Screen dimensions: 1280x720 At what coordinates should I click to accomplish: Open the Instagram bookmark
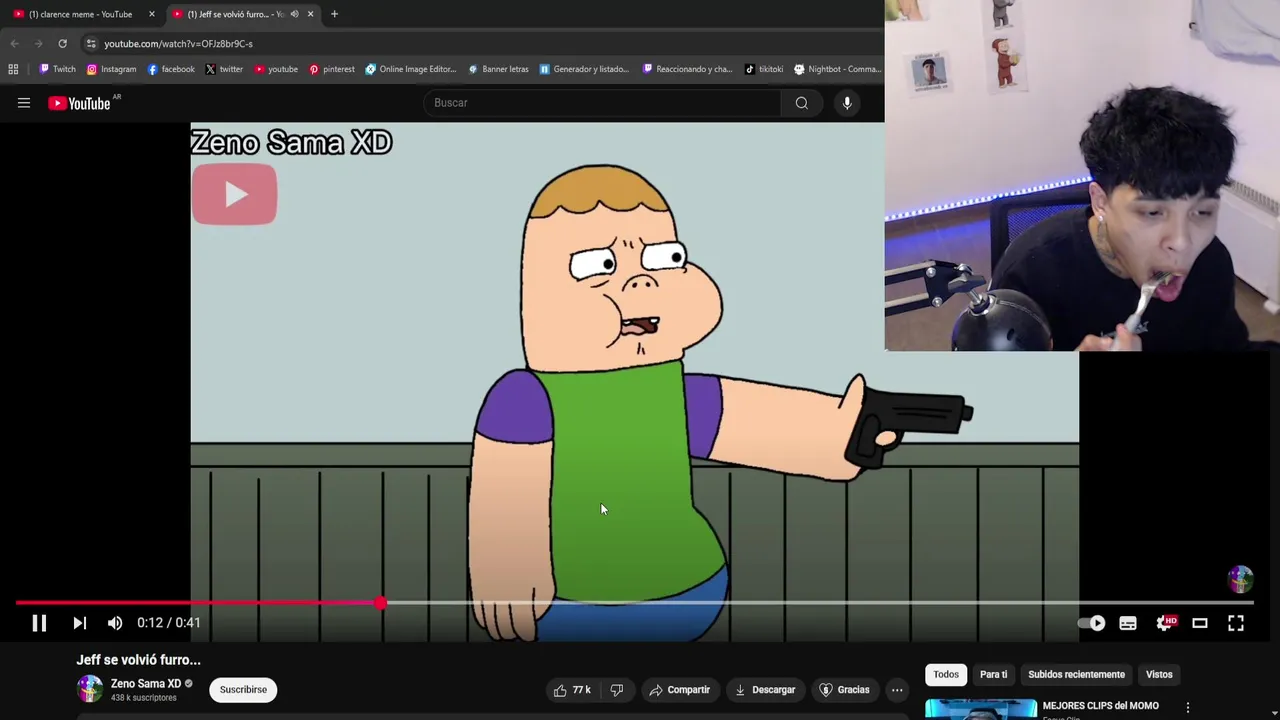tap(111, 69)
